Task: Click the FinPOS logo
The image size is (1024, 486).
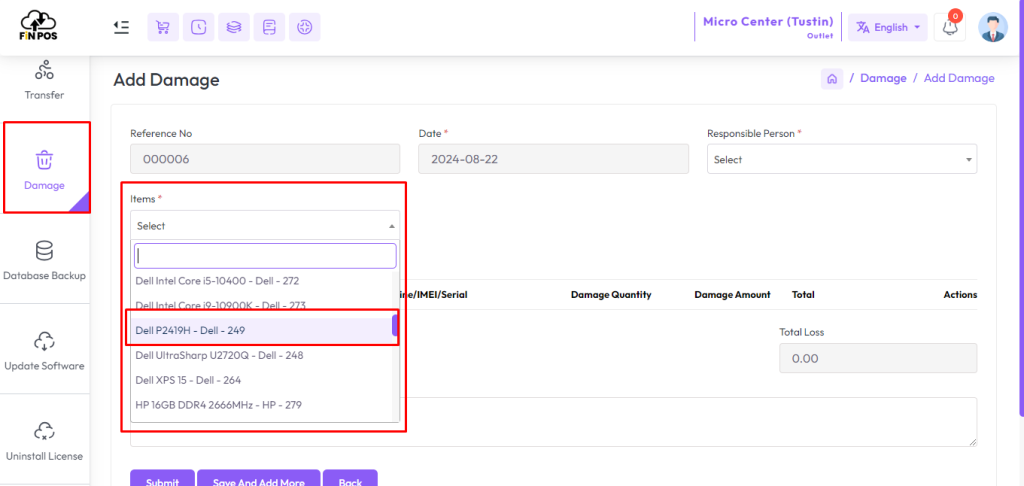Action: tap(38, 26)
